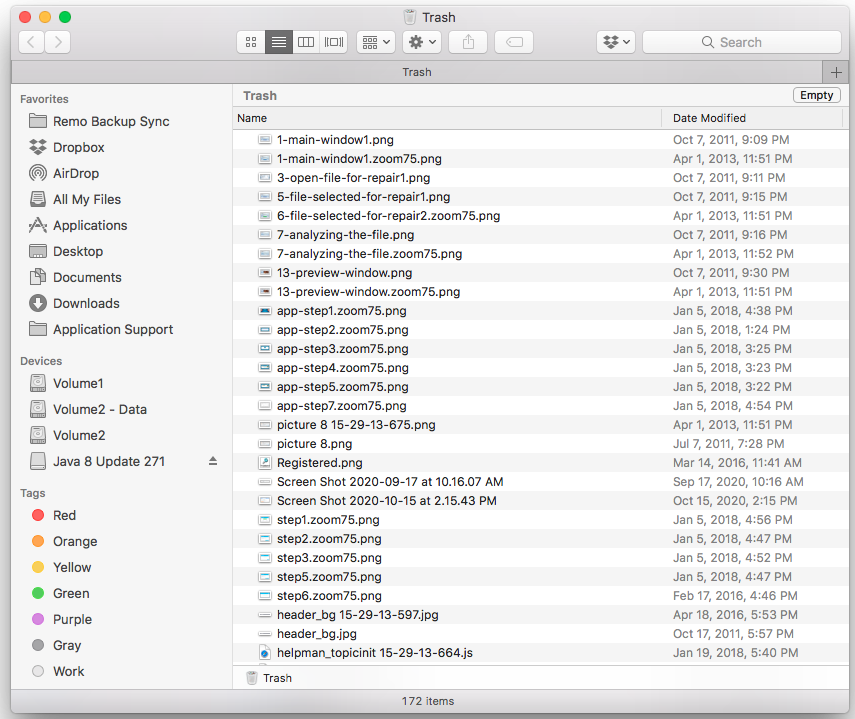Select Volume2 - Data device
This screenshot has height=719, width=855.
pyautogui.click(x=100, y=409)
